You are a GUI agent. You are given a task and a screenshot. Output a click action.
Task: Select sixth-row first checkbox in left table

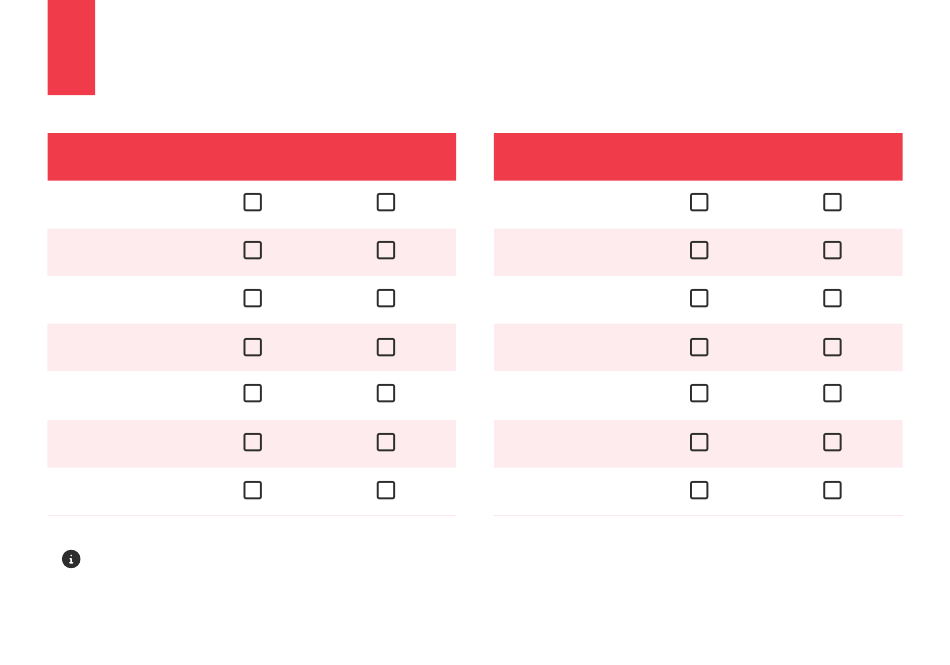253,442
